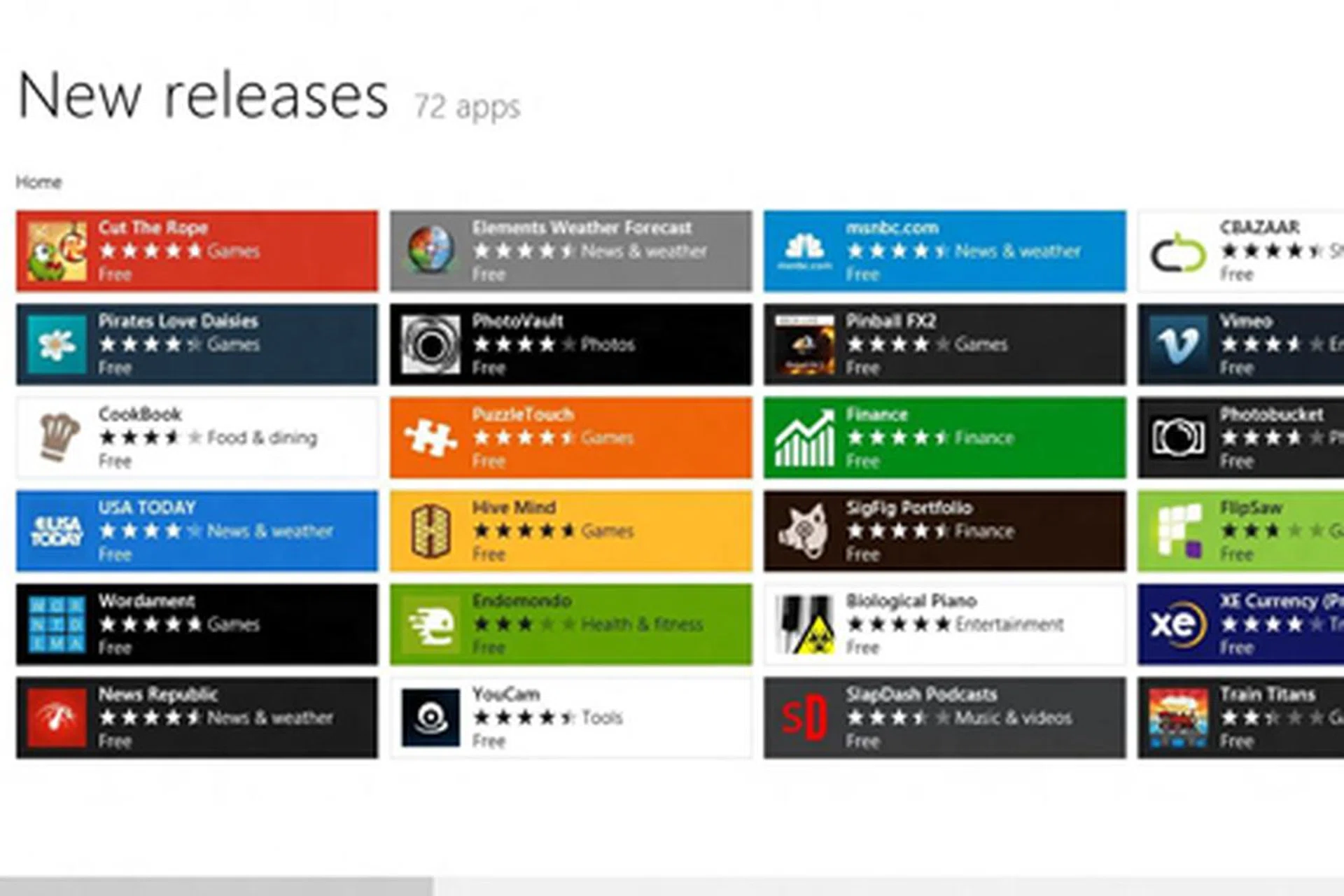
Task: Open the Endomondo app icon
Action: 430,624
